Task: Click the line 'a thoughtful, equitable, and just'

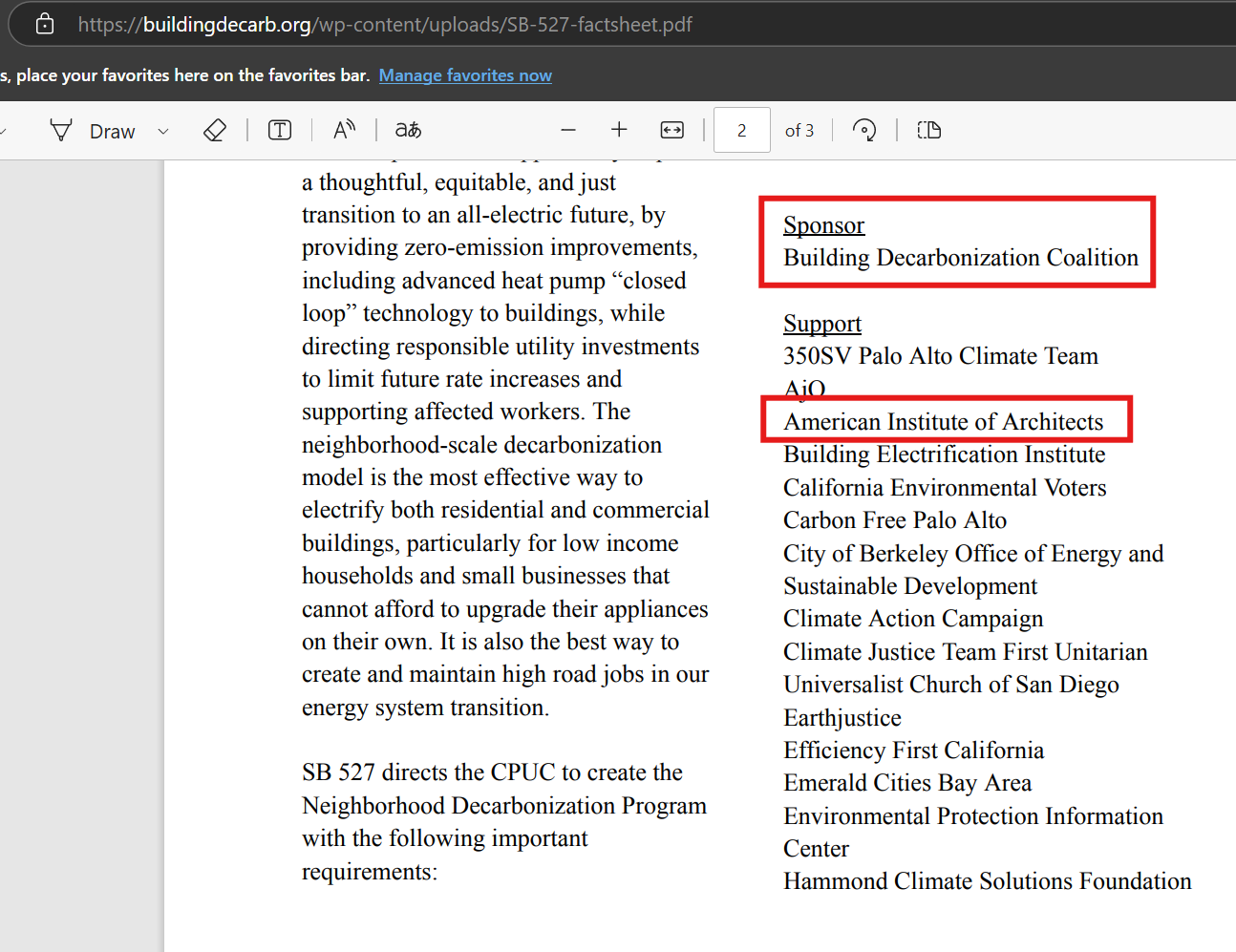Action: [458, 182]
